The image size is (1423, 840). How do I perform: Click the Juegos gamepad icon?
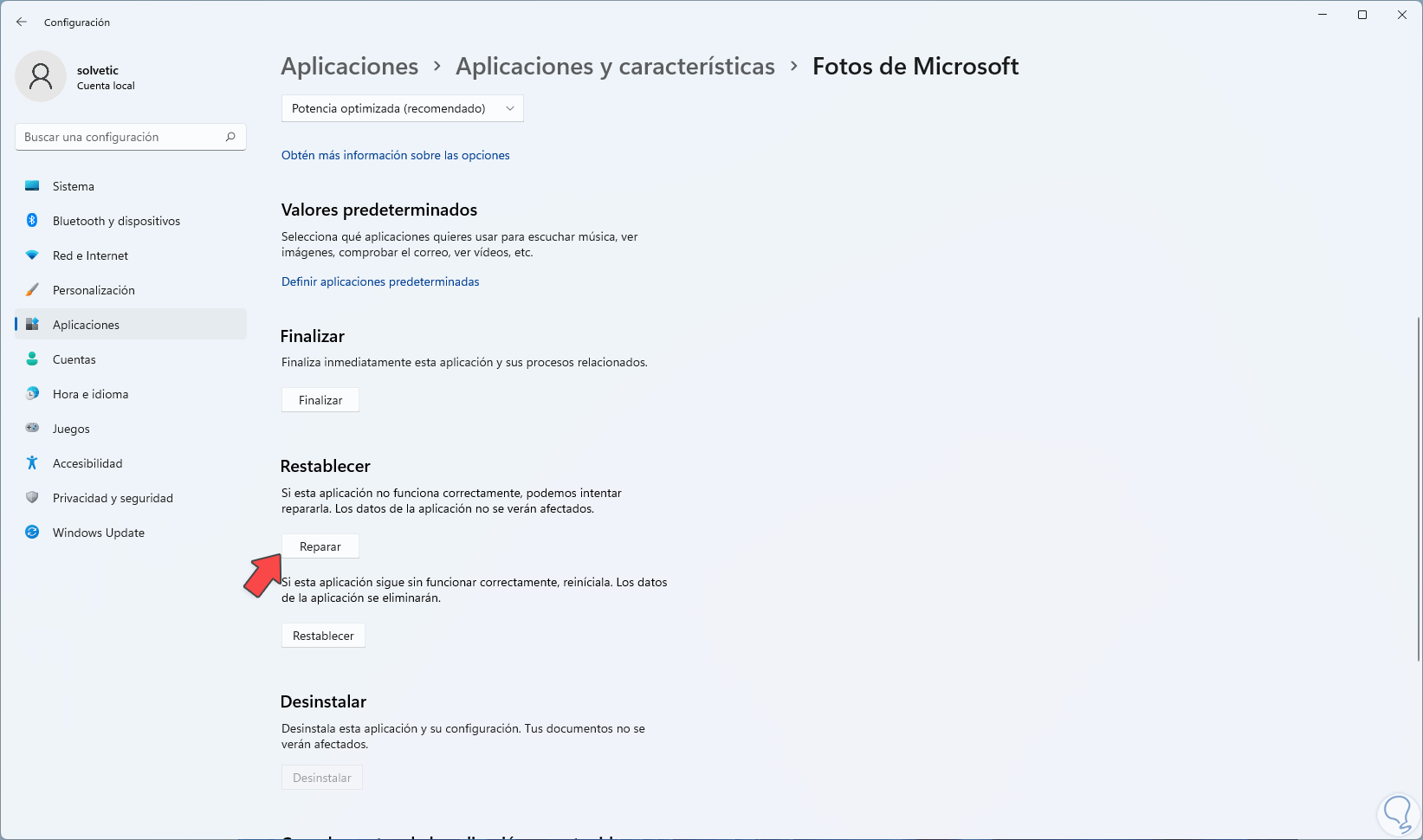point(32,429)
